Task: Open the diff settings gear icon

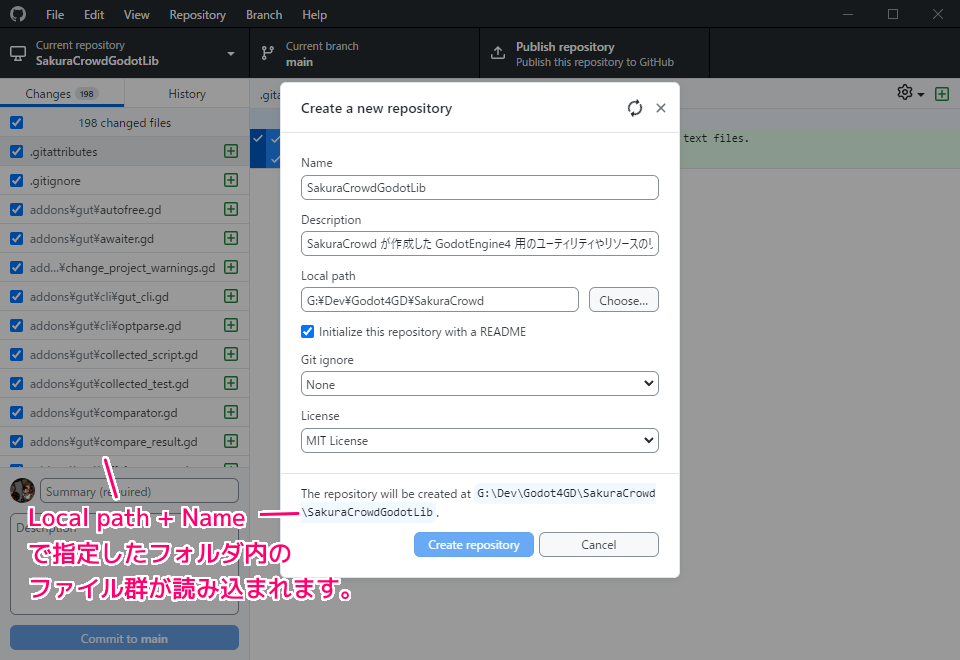Action: pos(905,92)
